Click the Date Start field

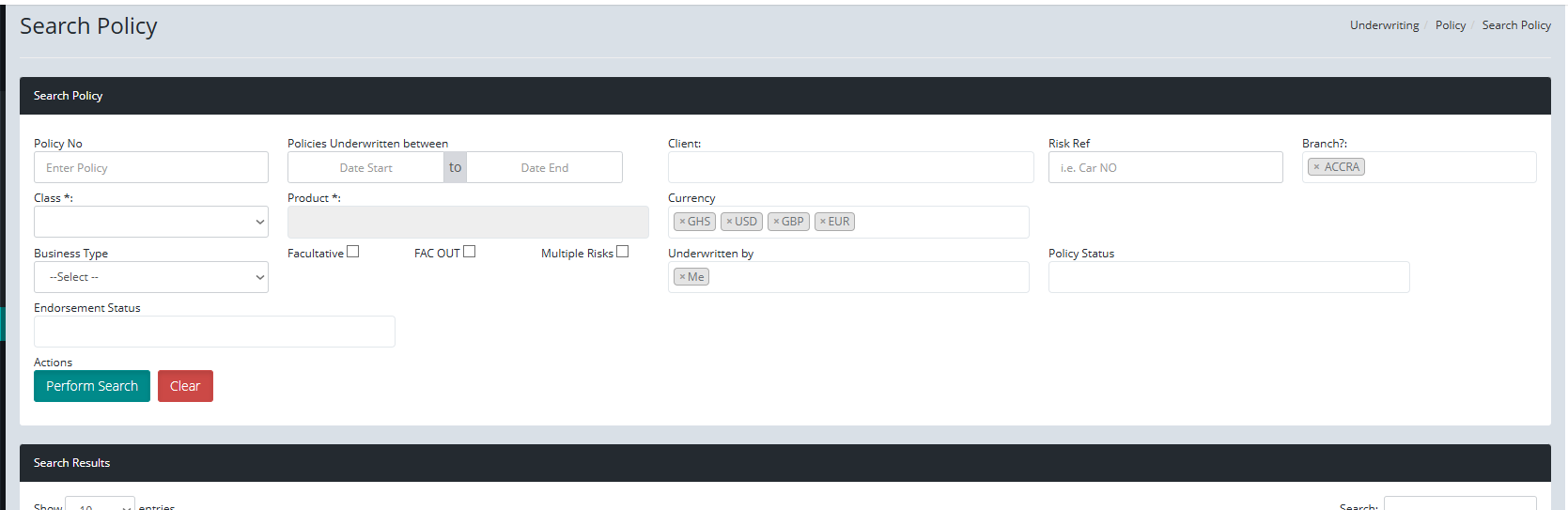[x=365, y=168]
